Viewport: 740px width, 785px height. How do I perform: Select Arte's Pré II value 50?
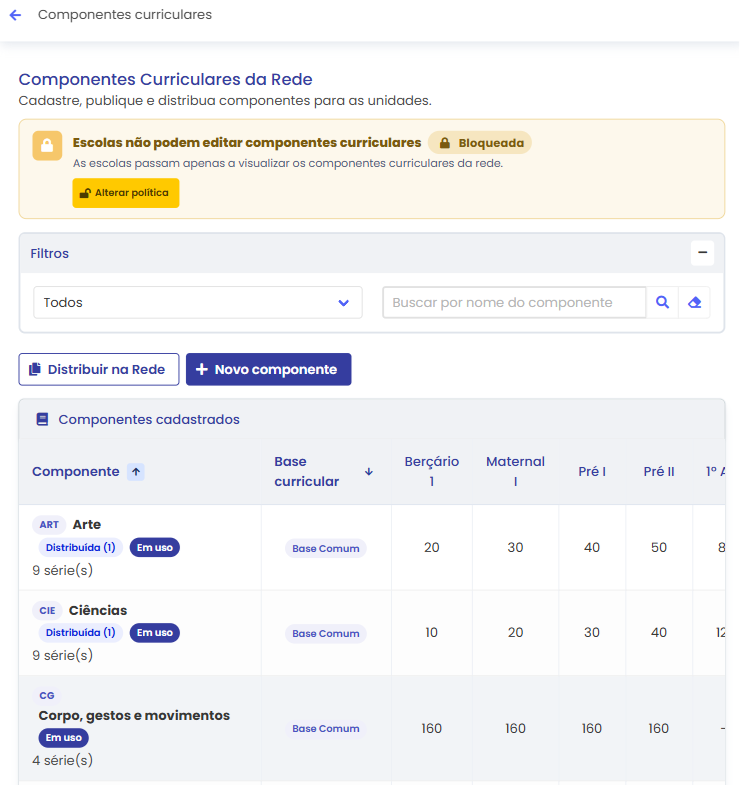(659, 548)
